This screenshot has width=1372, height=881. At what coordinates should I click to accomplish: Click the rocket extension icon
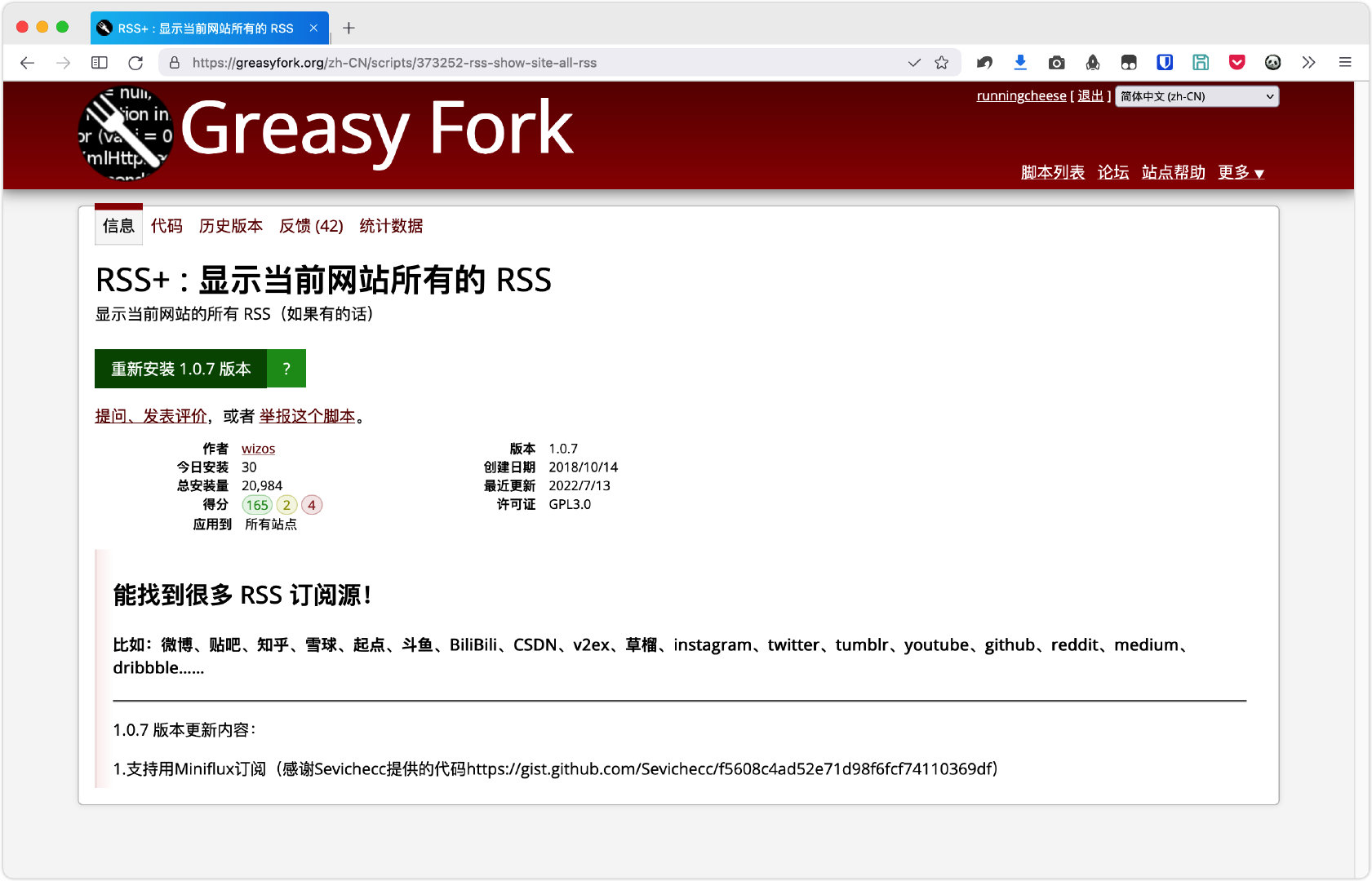point(1093,63)
